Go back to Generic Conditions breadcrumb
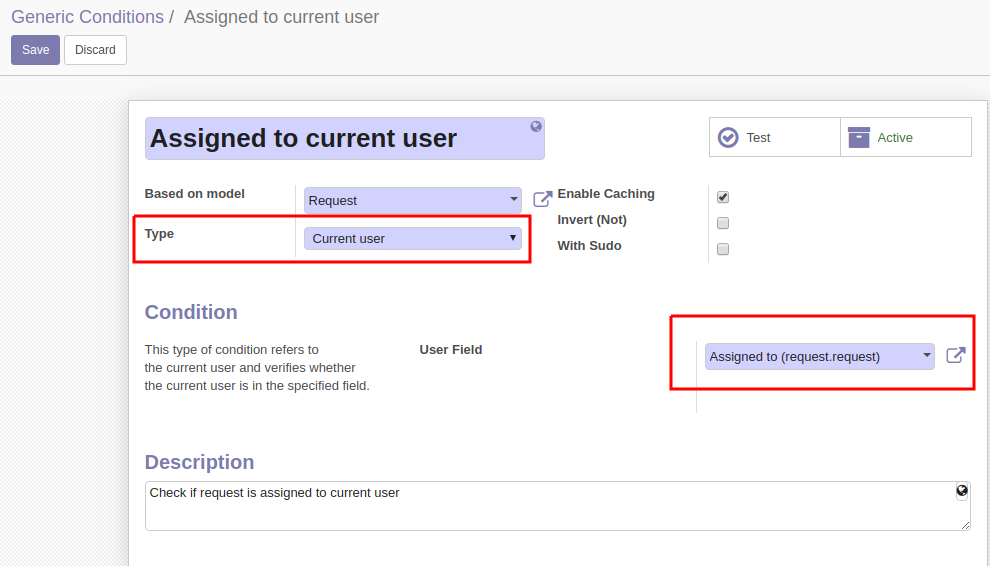The image size is (990, 566). [87, 17]
